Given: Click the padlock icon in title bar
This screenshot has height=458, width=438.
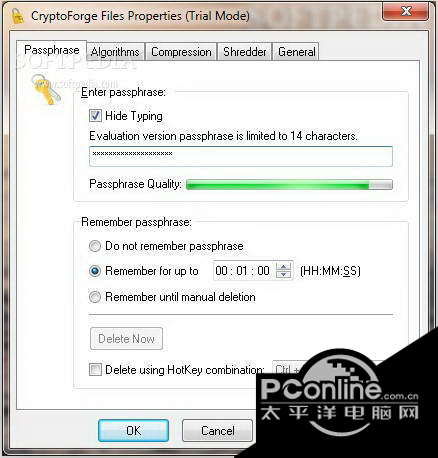Looking at the screenshot, I should (x=17, y=15).
